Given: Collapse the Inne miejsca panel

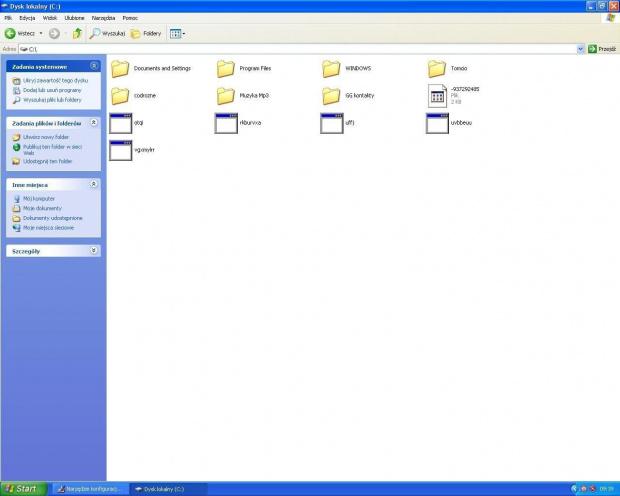Looking at the screenshot, I should pyautogui.click(x=94, y=184).
